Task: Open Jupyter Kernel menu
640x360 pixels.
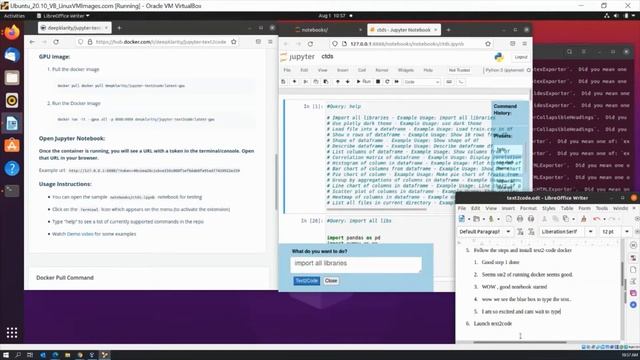Action: pyautogui.click(x=382, y=70)
